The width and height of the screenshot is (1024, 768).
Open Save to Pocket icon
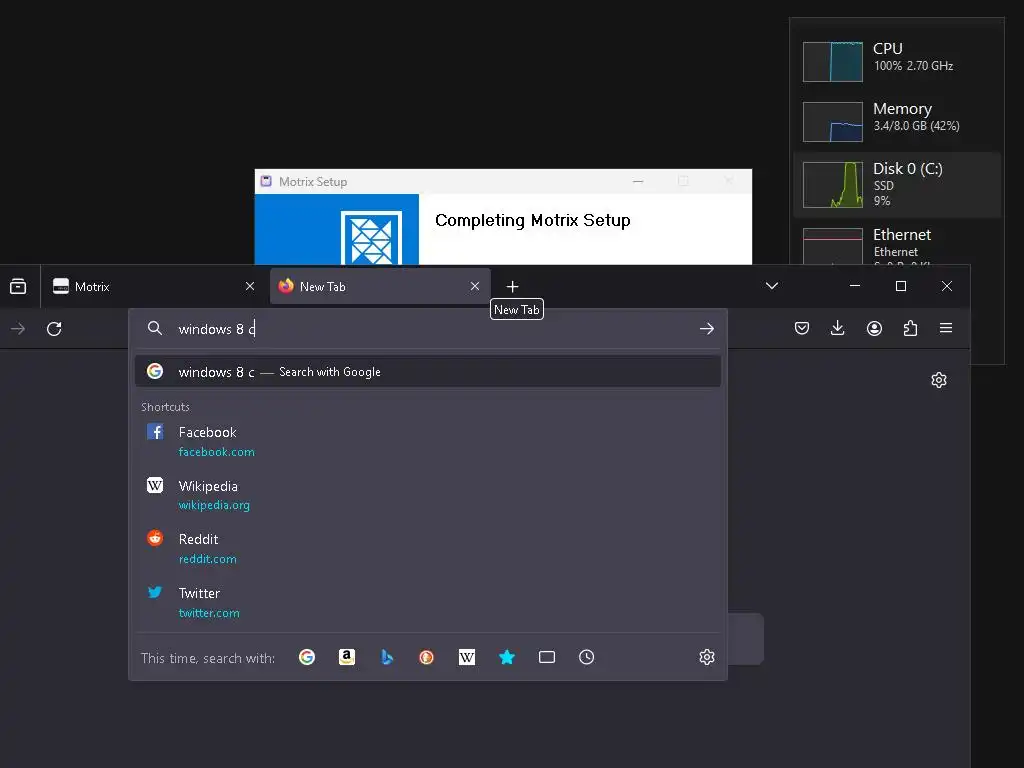pyautogui.click(x=802, y=328)
